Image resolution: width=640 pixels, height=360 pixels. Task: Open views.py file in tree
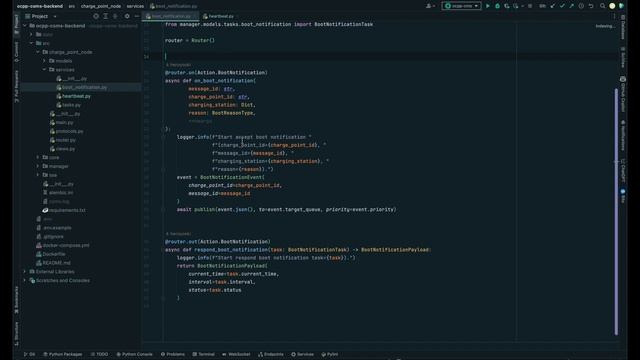62,149
